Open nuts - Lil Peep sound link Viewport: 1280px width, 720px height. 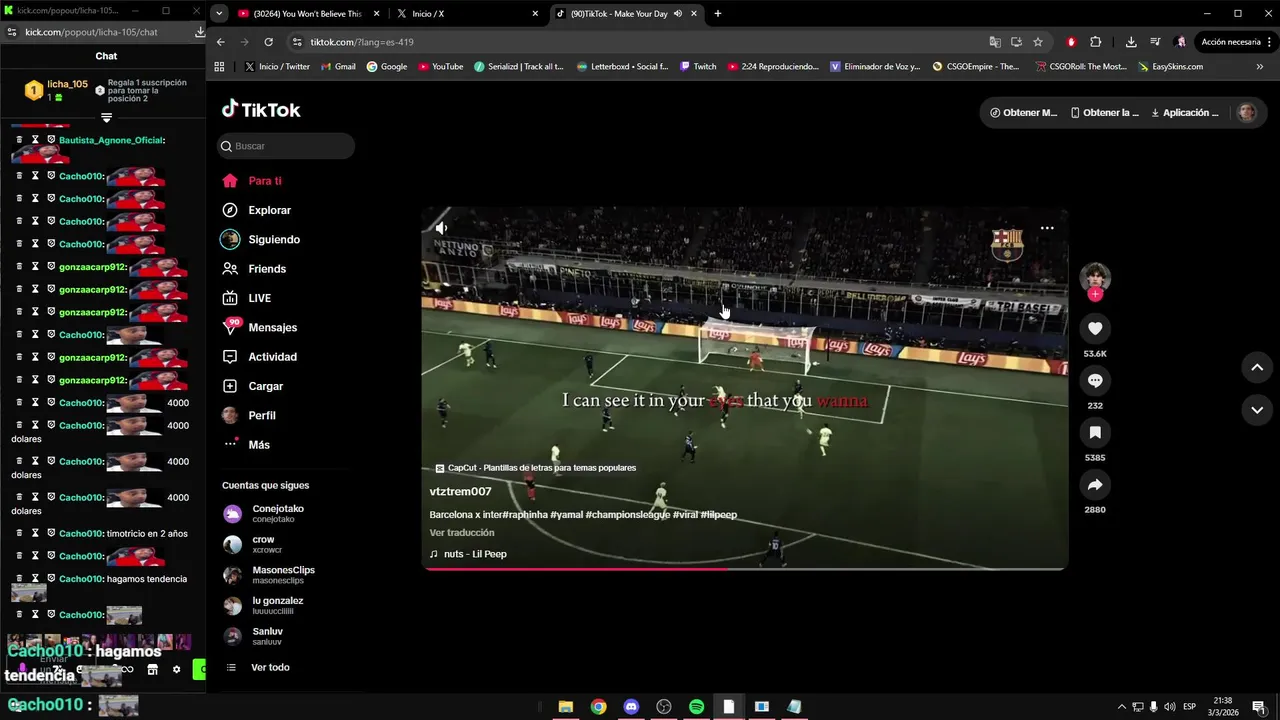coord(468,554)
